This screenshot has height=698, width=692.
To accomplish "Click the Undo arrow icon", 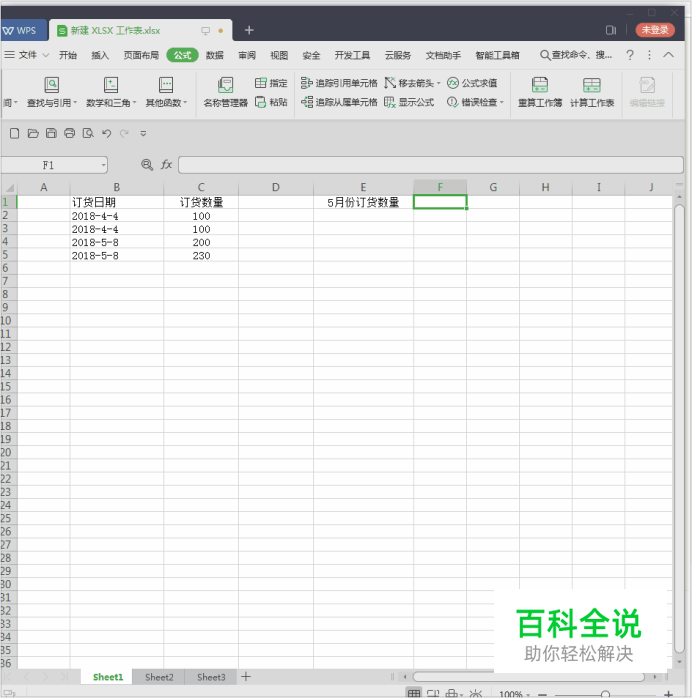I will (x=106, y=133).
